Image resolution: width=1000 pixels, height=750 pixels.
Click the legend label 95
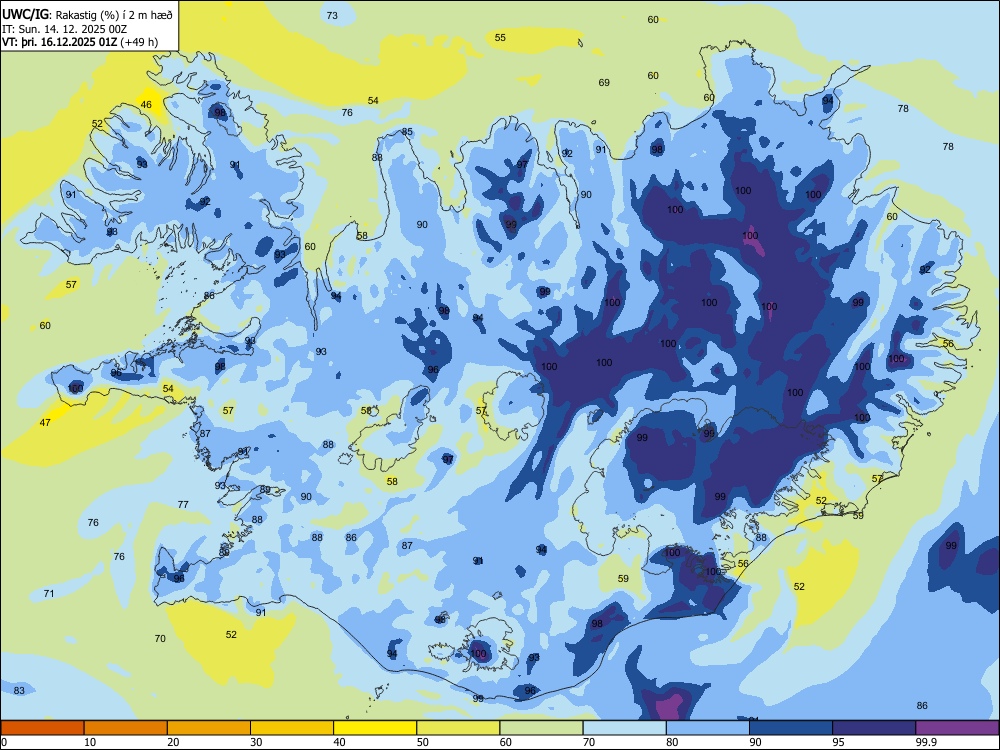(838, 742)
